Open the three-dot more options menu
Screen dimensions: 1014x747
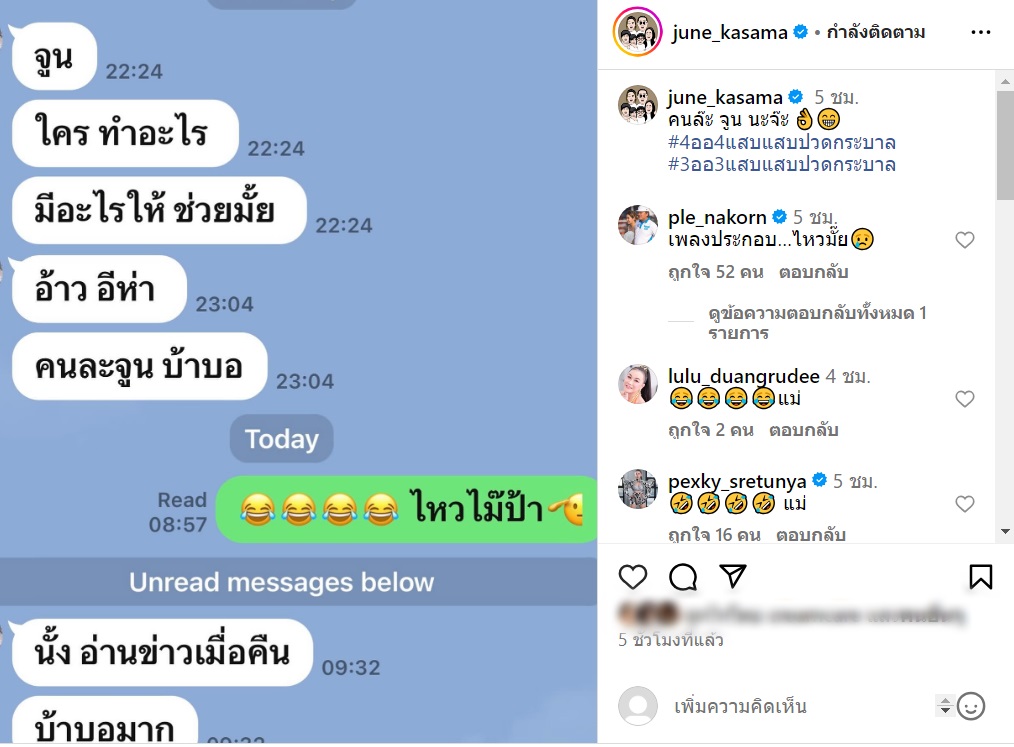(x=980, y=32)
